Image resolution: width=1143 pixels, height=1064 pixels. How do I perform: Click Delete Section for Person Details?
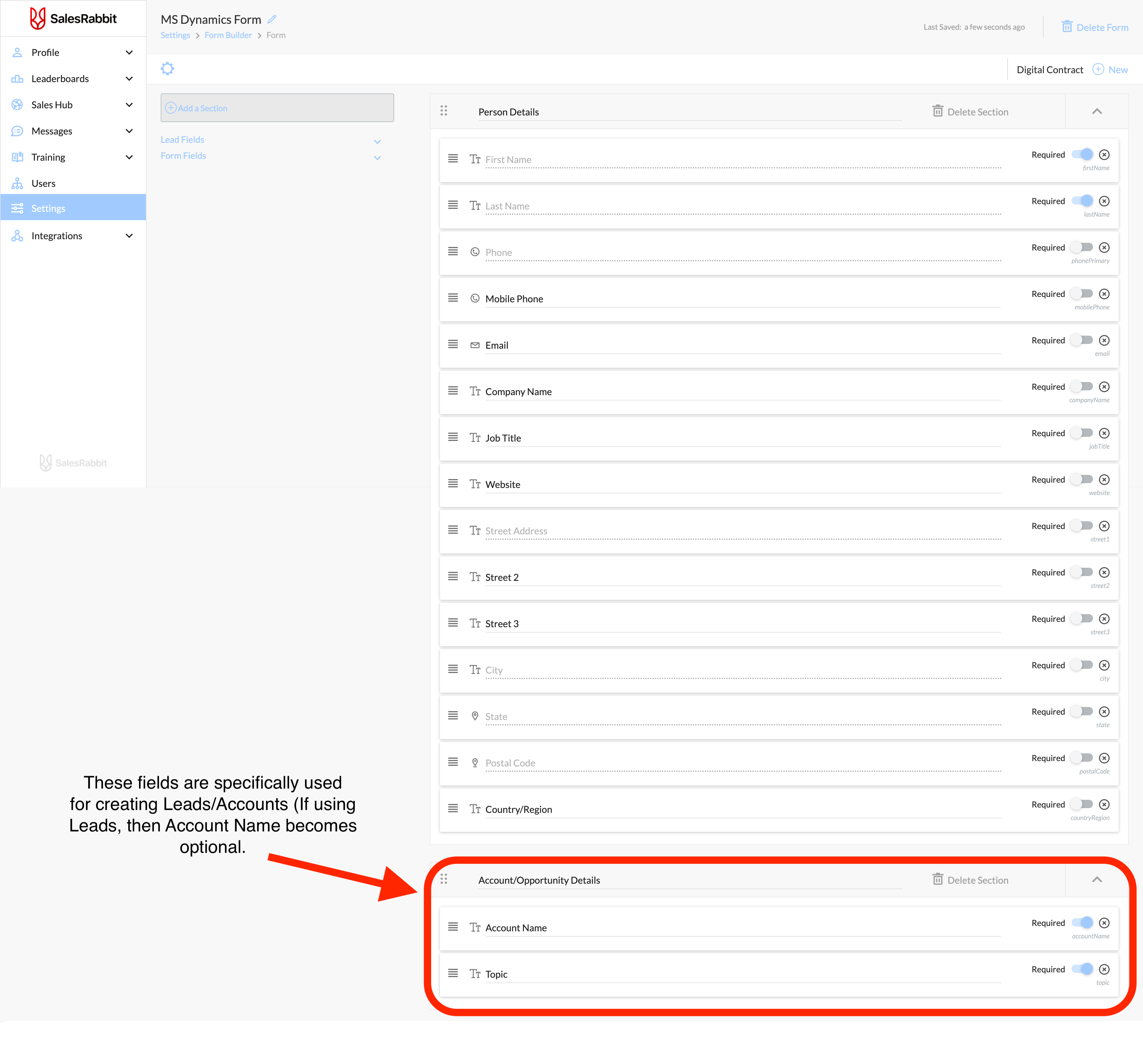tap(970, 112)
